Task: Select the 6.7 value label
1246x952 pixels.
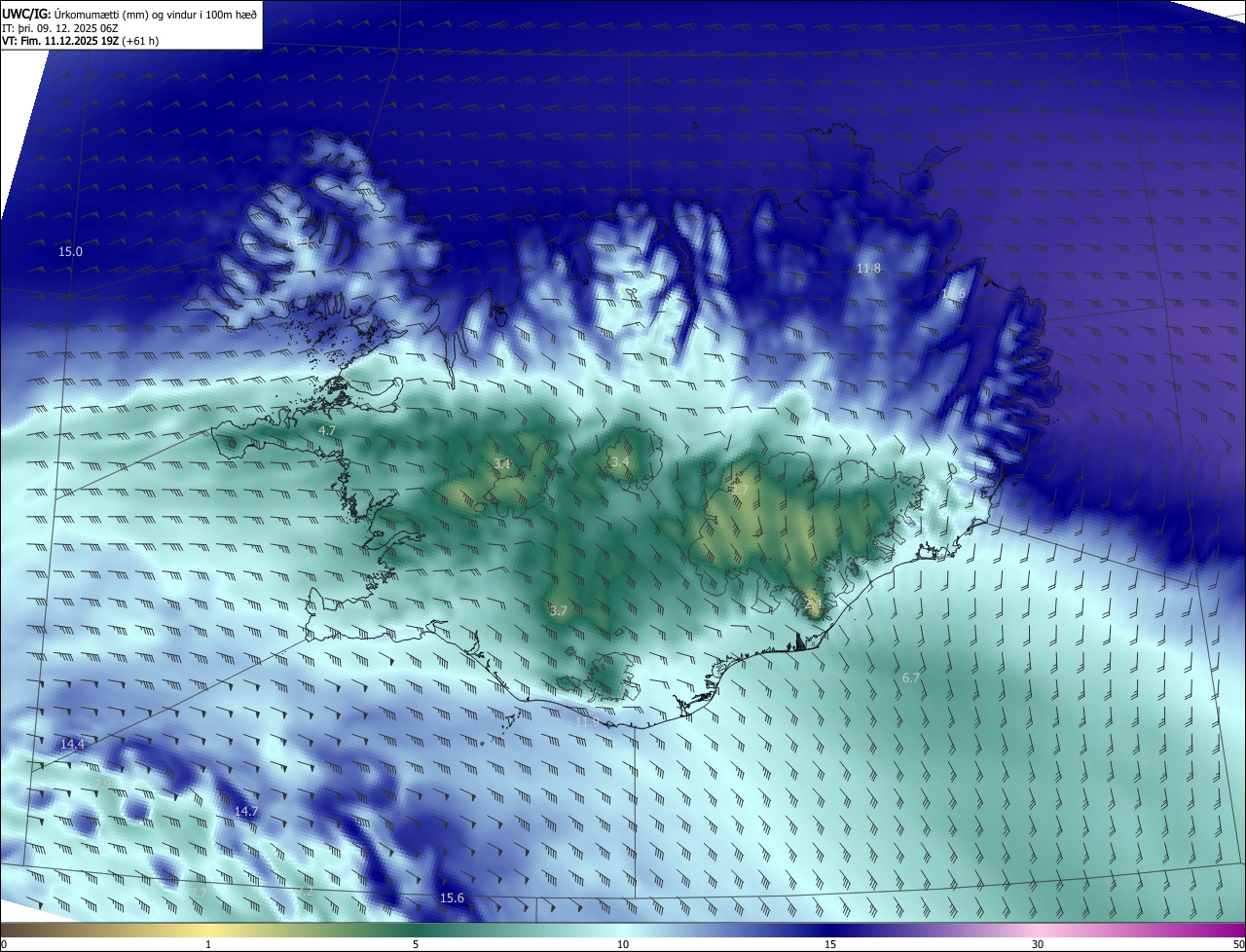Action: (911, 677)
